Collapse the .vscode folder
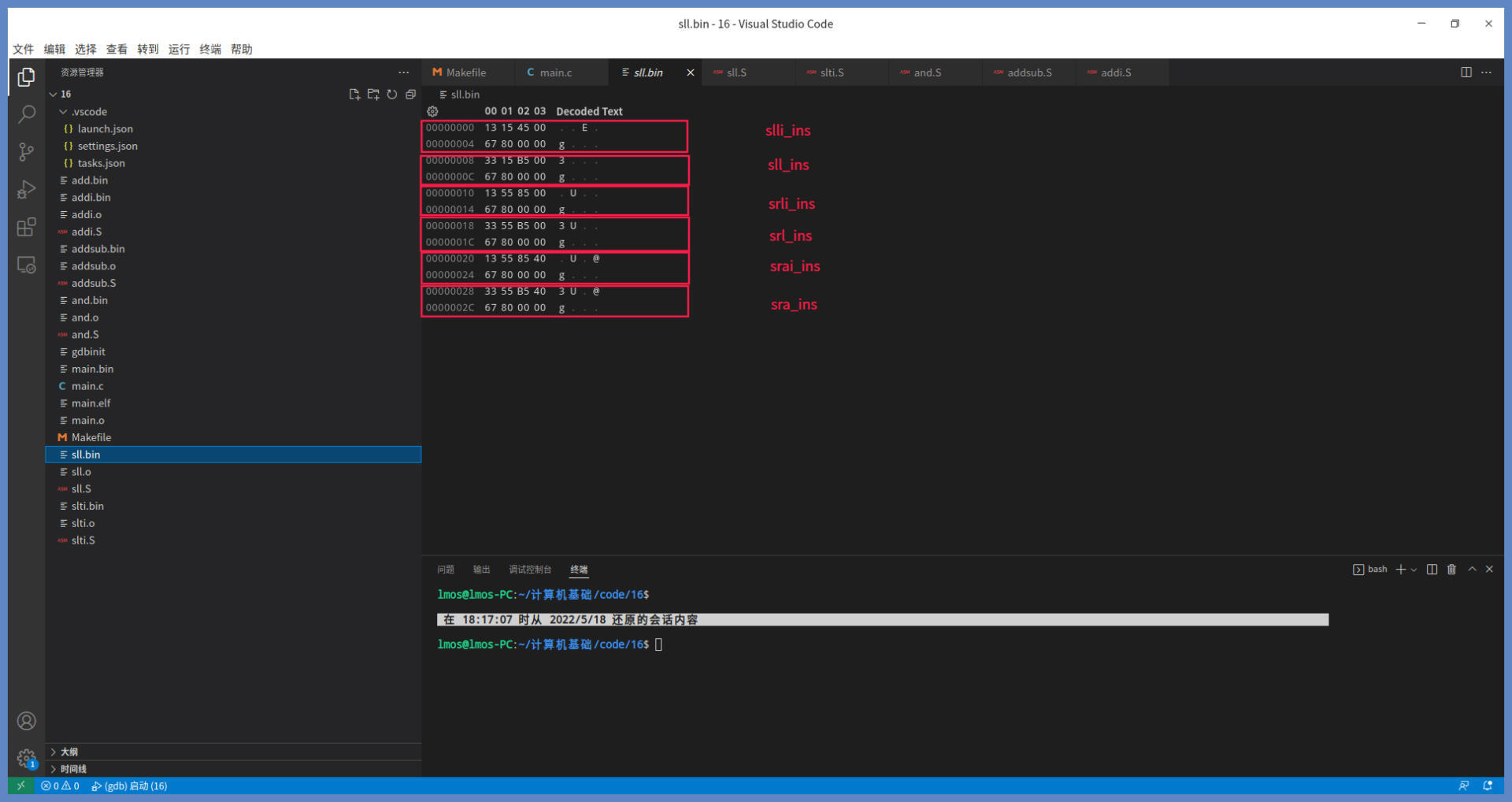Viewport: 1512px width, 802px height. point(64,112)
